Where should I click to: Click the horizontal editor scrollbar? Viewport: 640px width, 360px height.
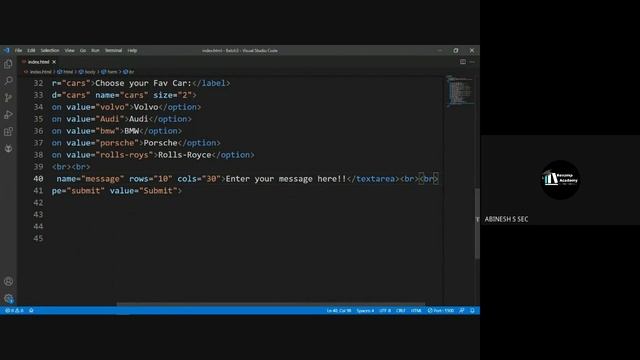[271, 304]
